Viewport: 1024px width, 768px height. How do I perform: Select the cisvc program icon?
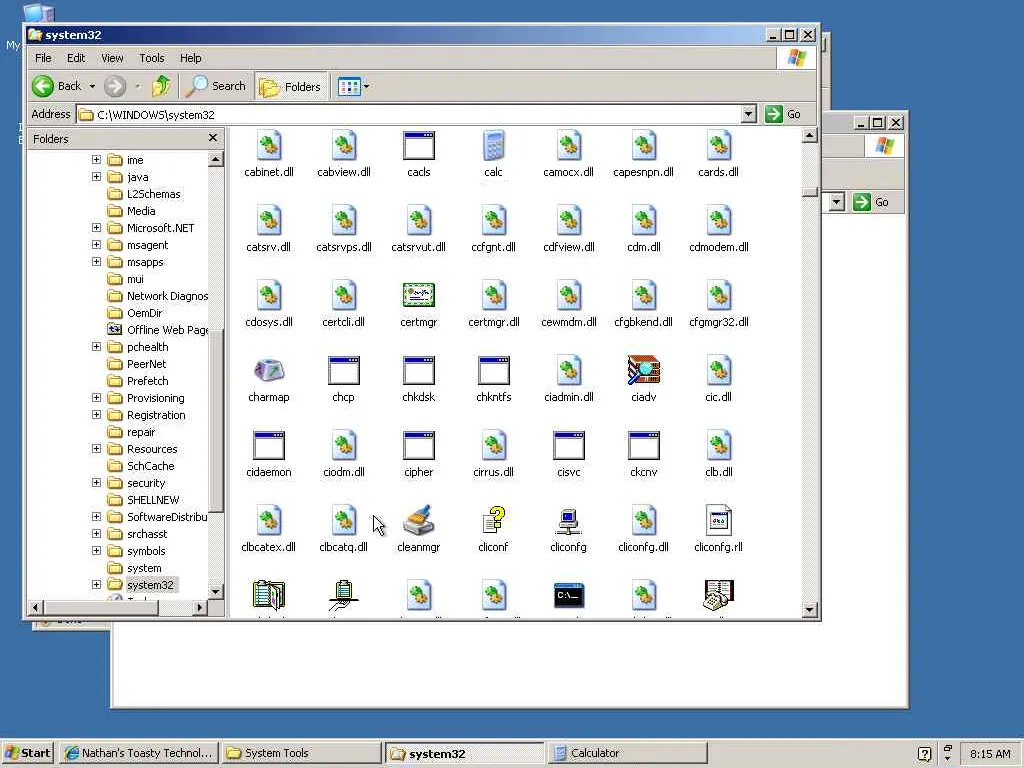pyautogui.click(x=568, y=445)
